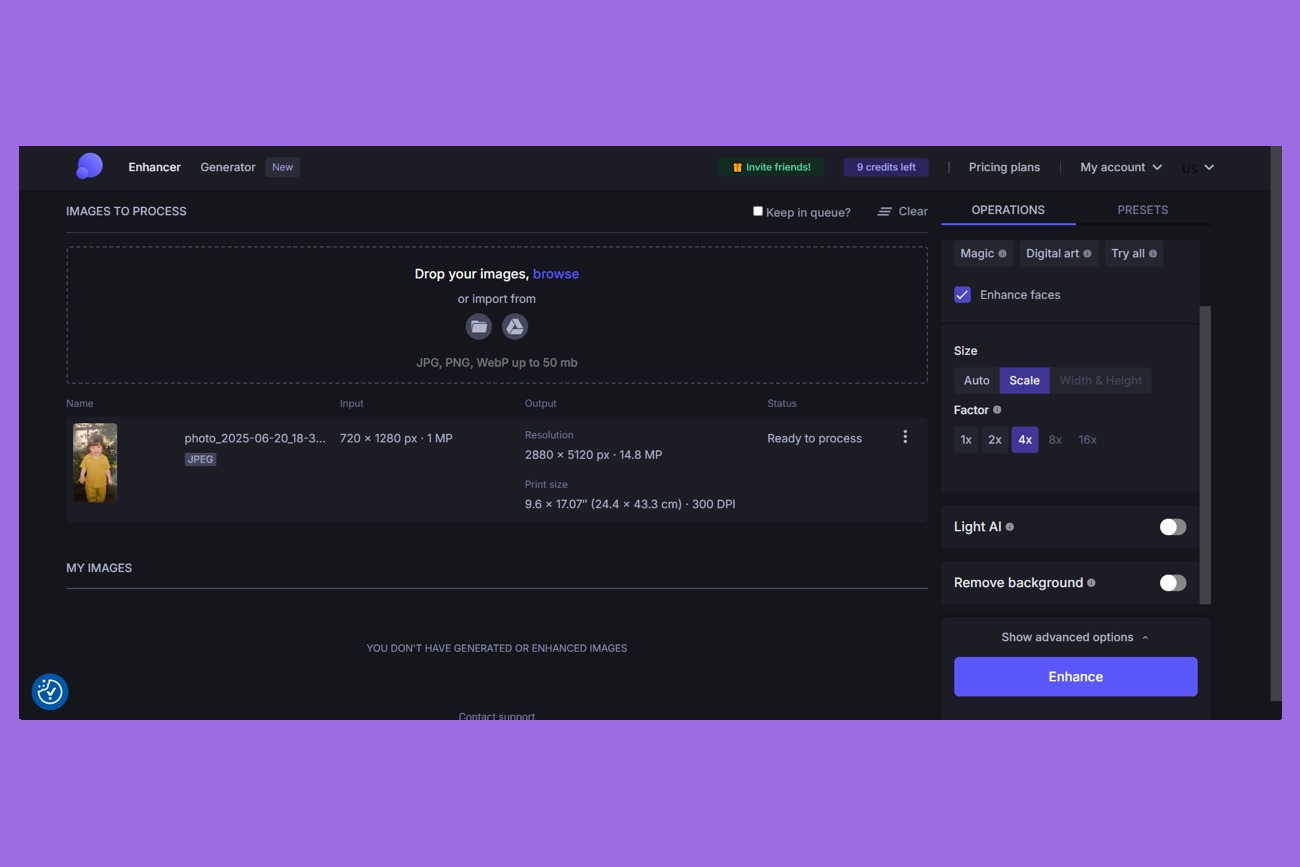Click the app logo in header
This screenshot has width=1300, height=867.
point(89,167)
